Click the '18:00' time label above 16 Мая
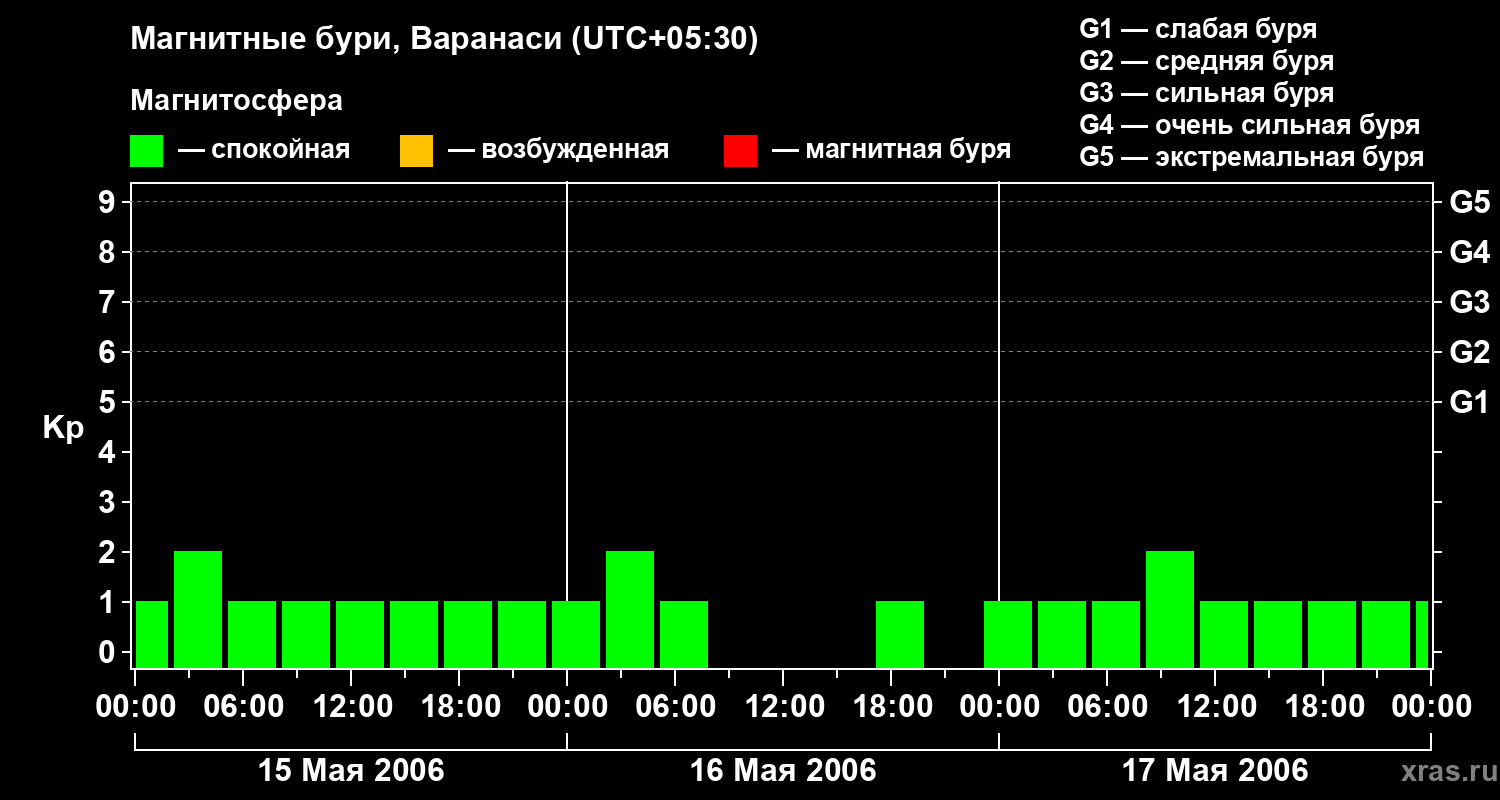 891,707
